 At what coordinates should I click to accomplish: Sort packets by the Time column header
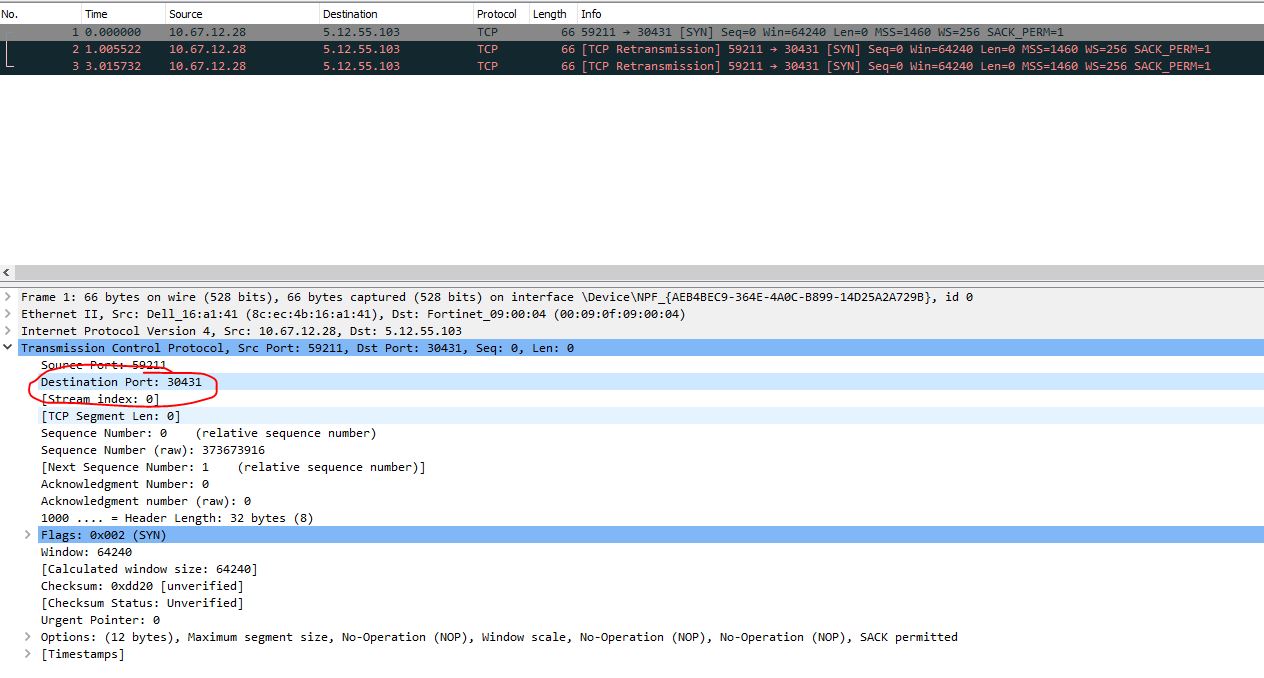tap(96, 14)
